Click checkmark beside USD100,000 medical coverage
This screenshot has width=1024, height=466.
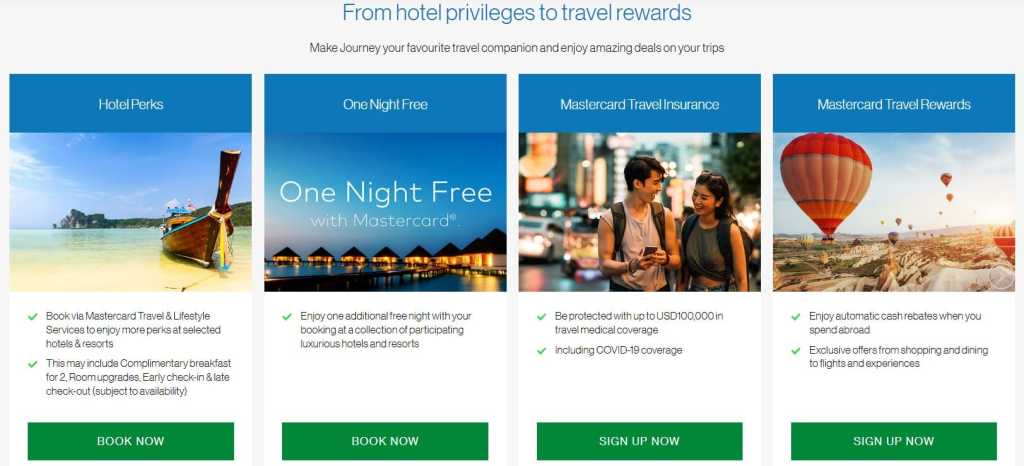pyautogui.click(x=541, y=317)
